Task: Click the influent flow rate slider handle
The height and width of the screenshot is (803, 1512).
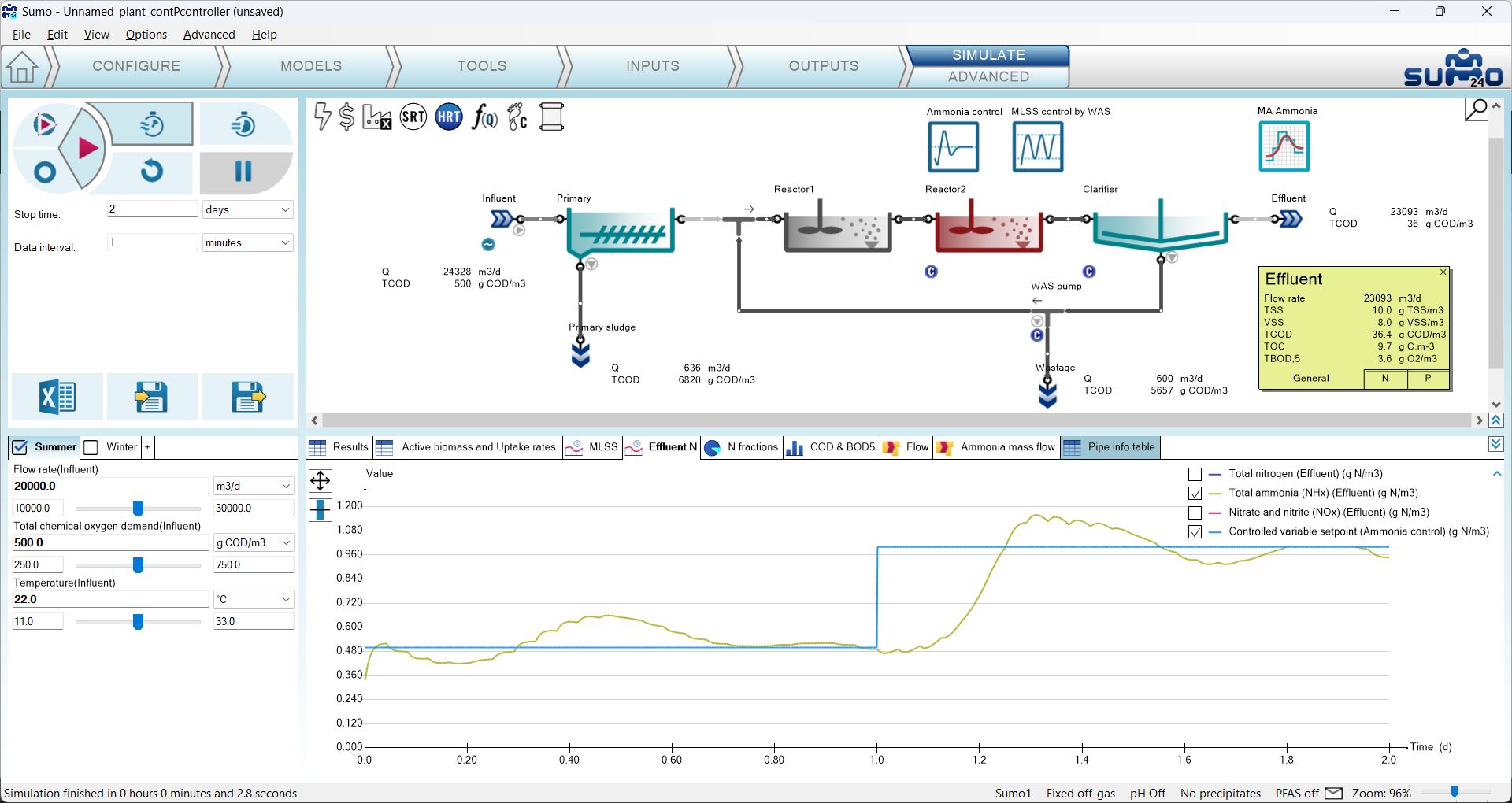Action: (x=138, y=509)
